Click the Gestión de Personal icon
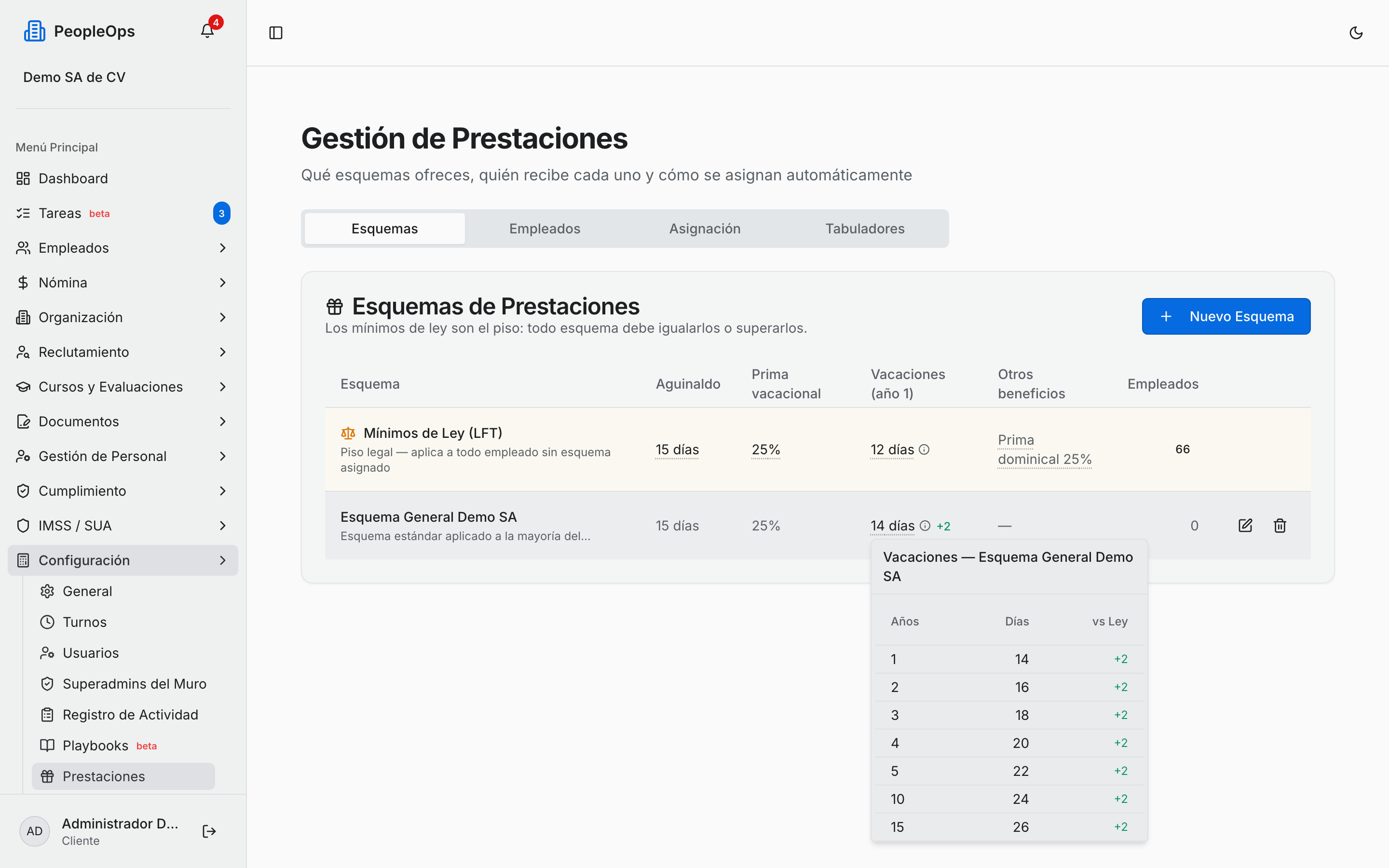Viewport: 1389px width, 868px height. (x=23, y=456)
